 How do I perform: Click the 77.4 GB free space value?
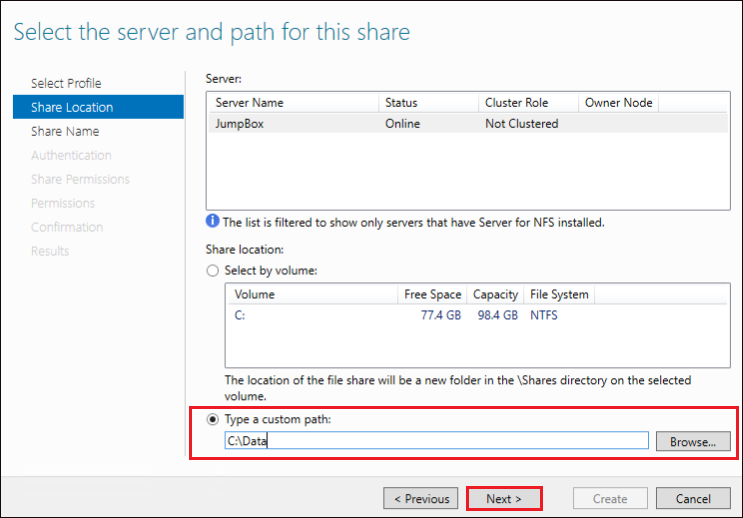click(441, 315)
